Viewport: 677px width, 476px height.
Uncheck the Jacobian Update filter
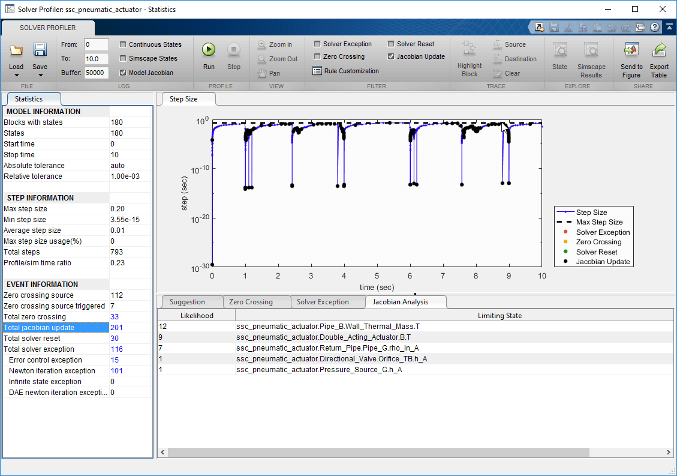pyautogui.click(x=392, y=57)
